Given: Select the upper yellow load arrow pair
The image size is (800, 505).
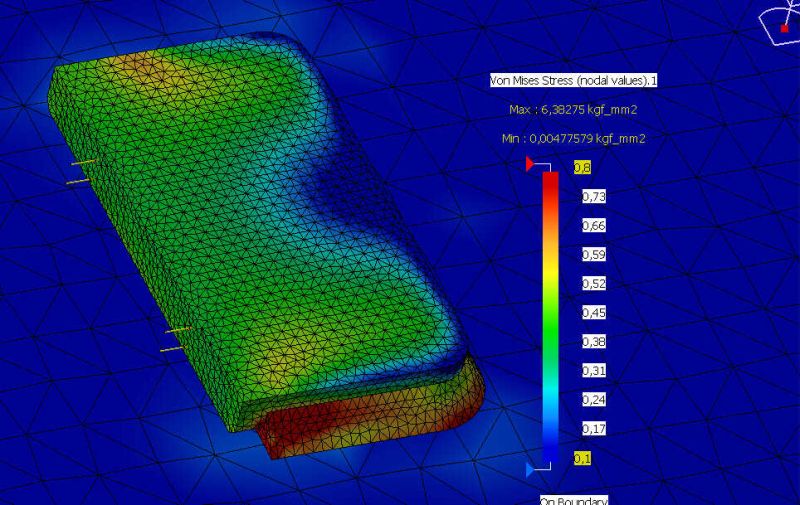Looking at the screenshot, I should tap(82, 172).
